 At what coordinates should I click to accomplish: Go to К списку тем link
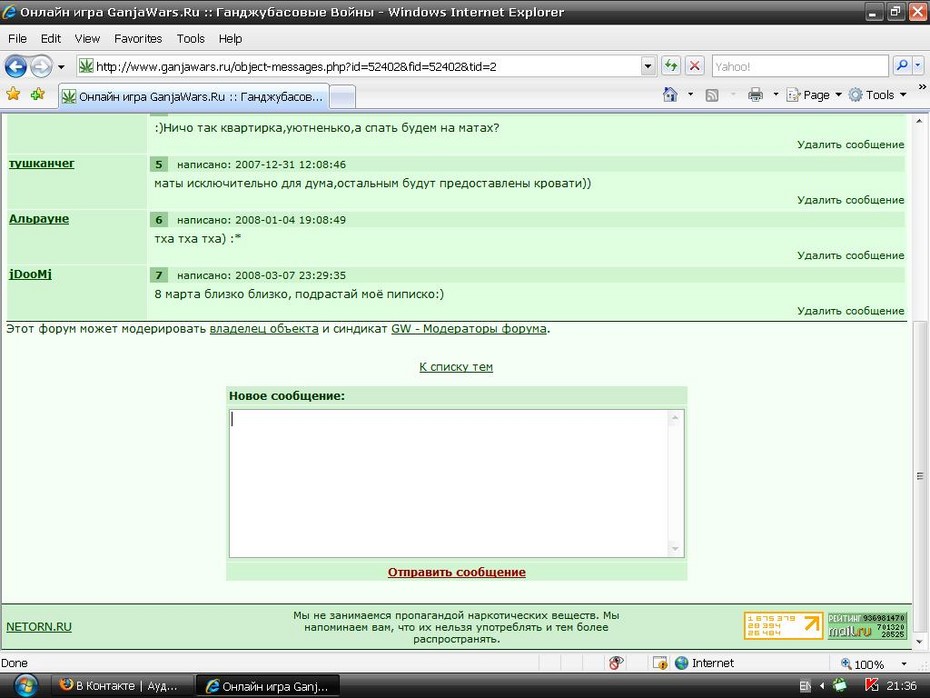pos(456,367)
